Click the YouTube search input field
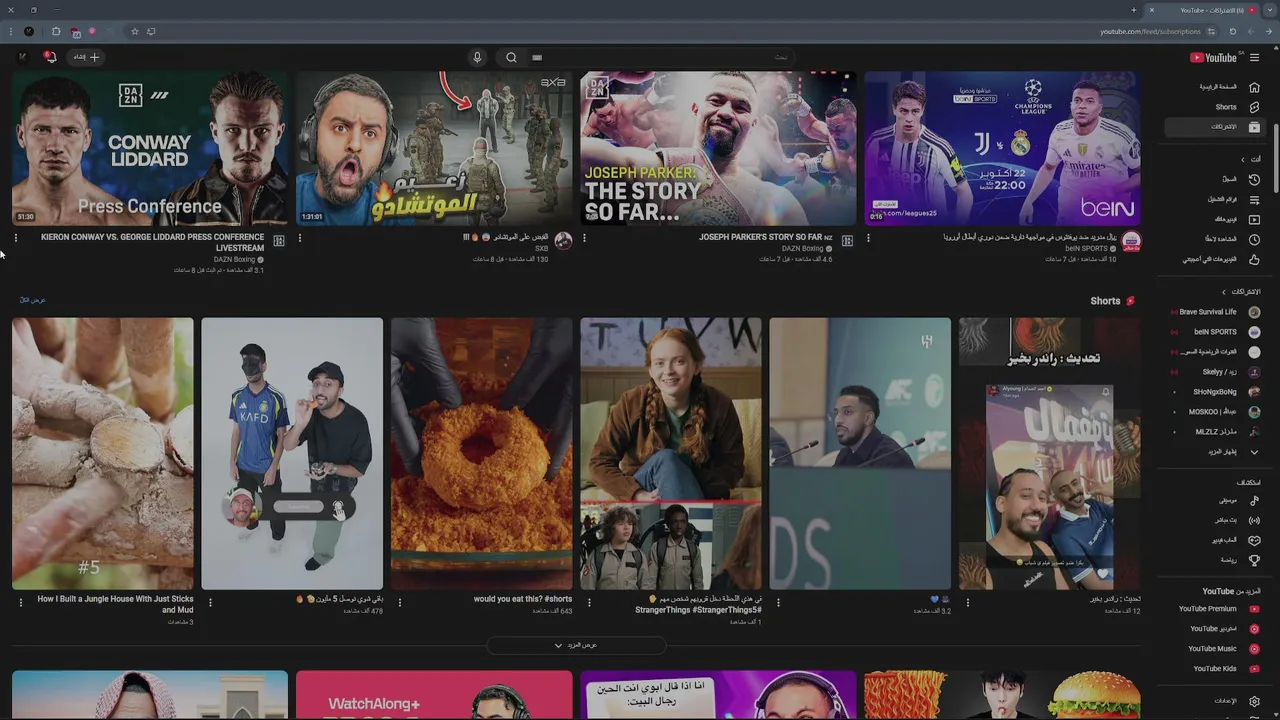Image resolution: width=1280 pixels, height=720 pixels. click(660, 57)
